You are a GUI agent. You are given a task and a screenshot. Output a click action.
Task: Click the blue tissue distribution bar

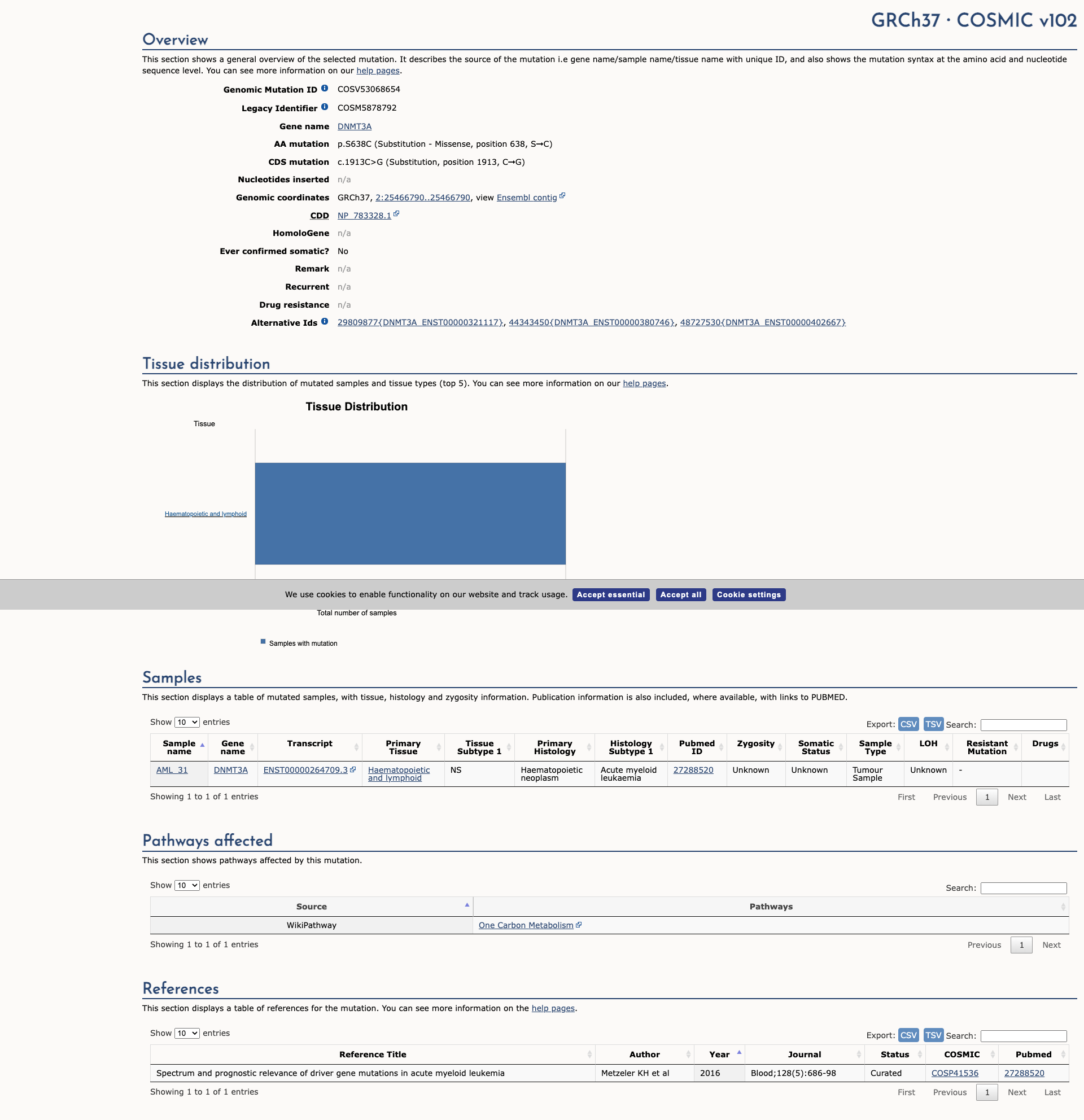point(410,514)
